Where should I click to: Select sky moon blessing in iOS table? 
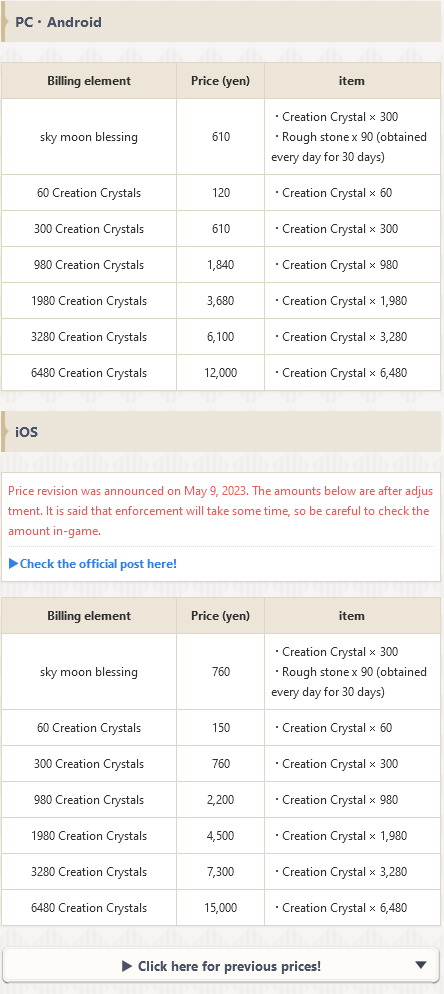point(89,672)
